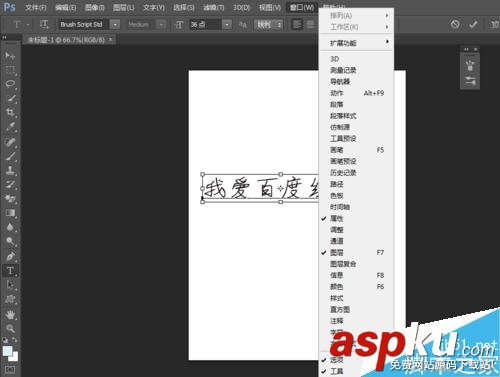Image resolution: width=500 pixels, height=377 pixels.
Task: Open the 图层(L) menu
Action: (123, 7)
